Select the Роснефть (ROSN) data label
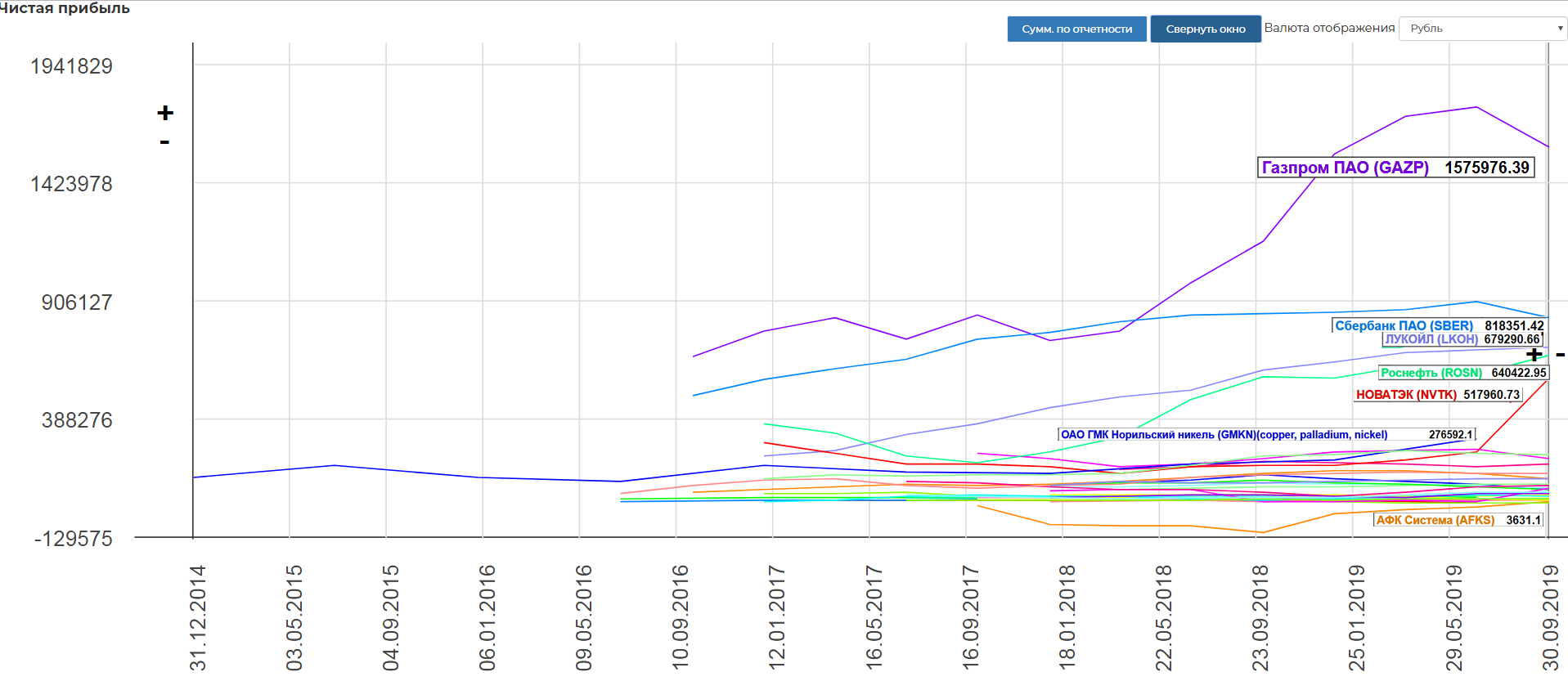 (x=1463, y=373)
